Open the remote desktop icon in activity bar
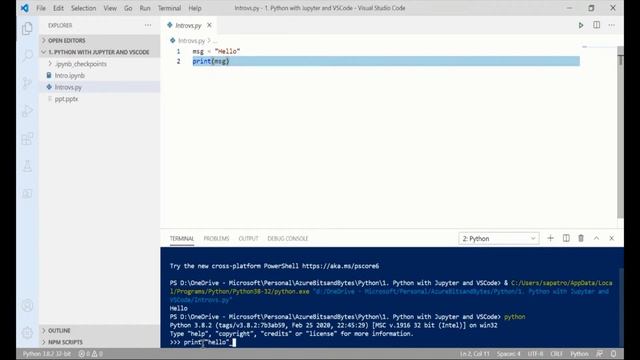The image size is (640, 360). coord(27,193)
